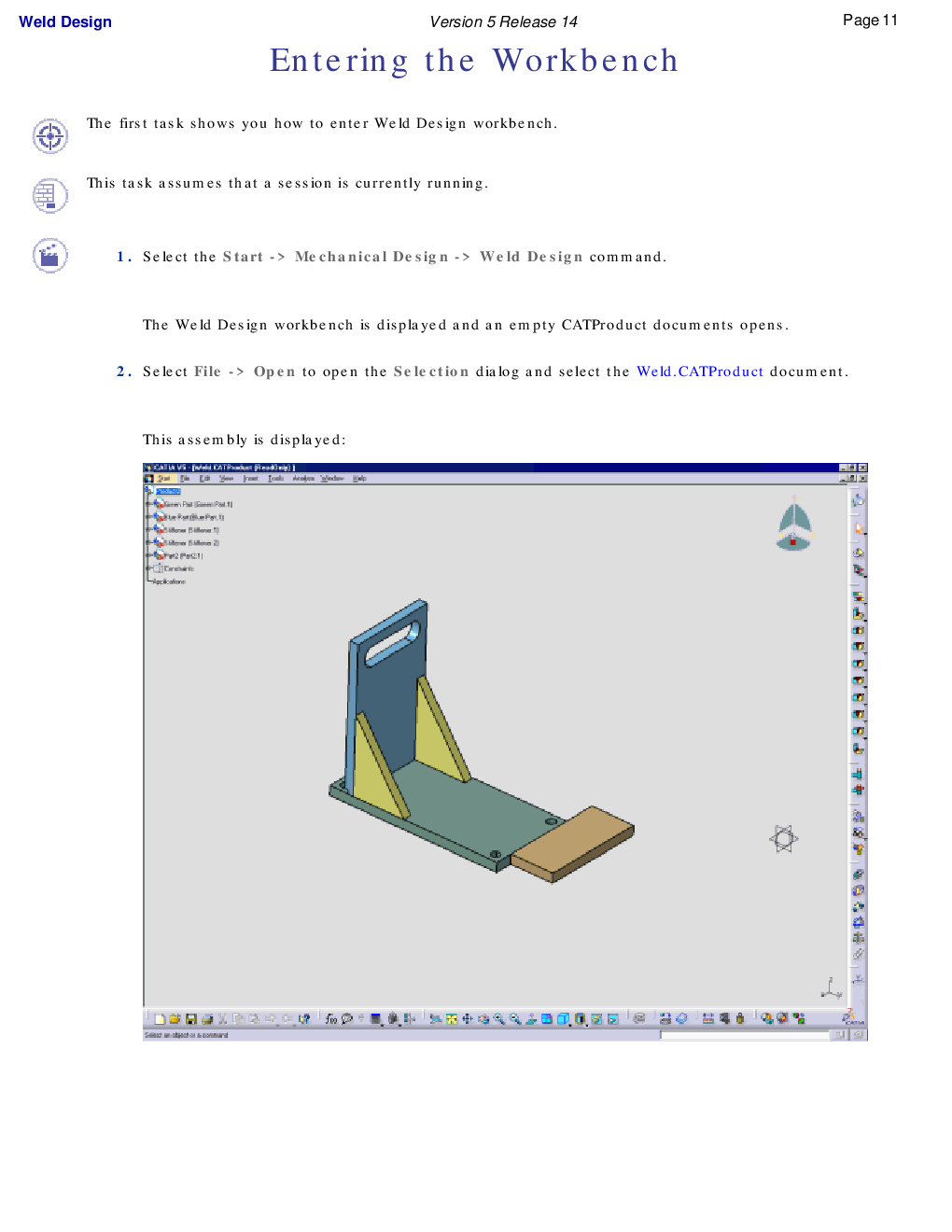Expand the Constraints tree node
This screenshot has width=952, height=1232.
pos(148,568)
